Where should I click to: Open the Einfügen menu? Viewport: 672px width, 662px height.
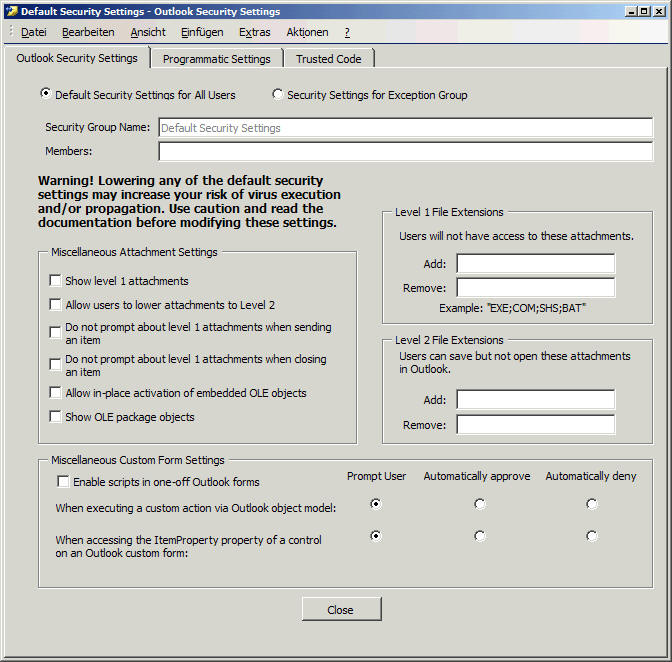pyautogui.click(x=202, y=33)
